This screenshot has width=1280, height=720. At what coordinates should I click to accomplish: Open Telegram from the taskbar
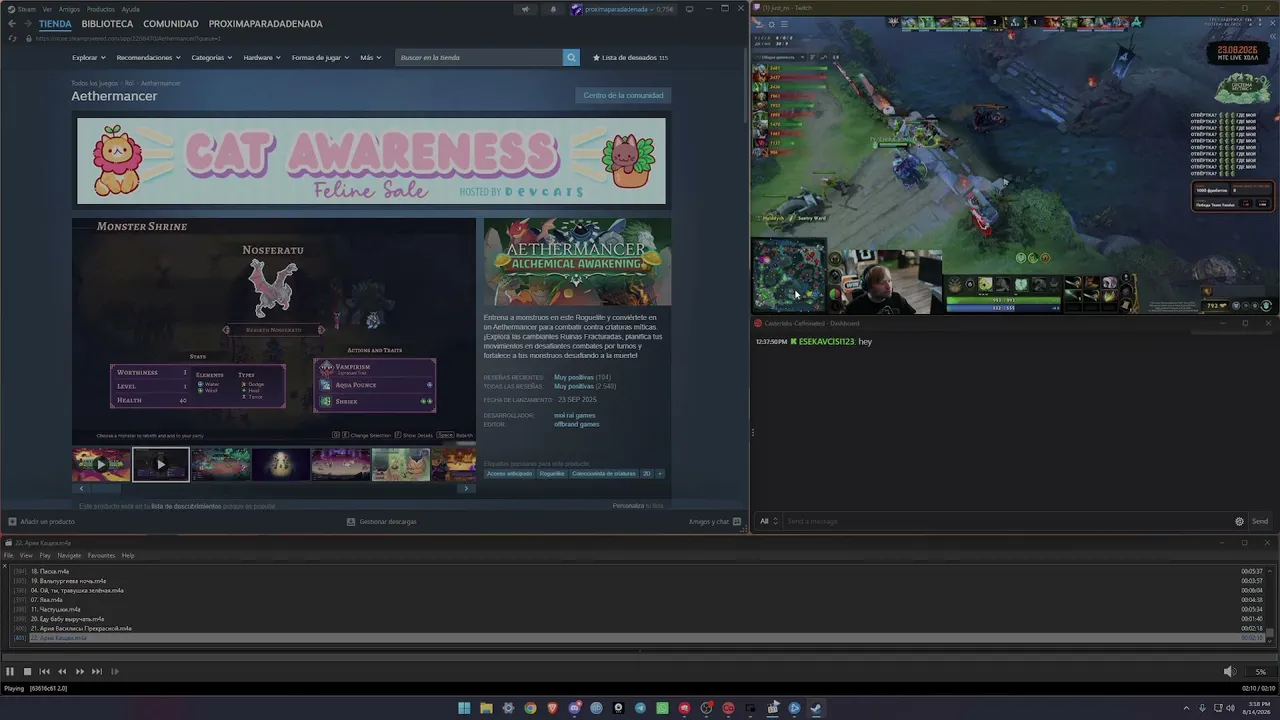[640, 708]
